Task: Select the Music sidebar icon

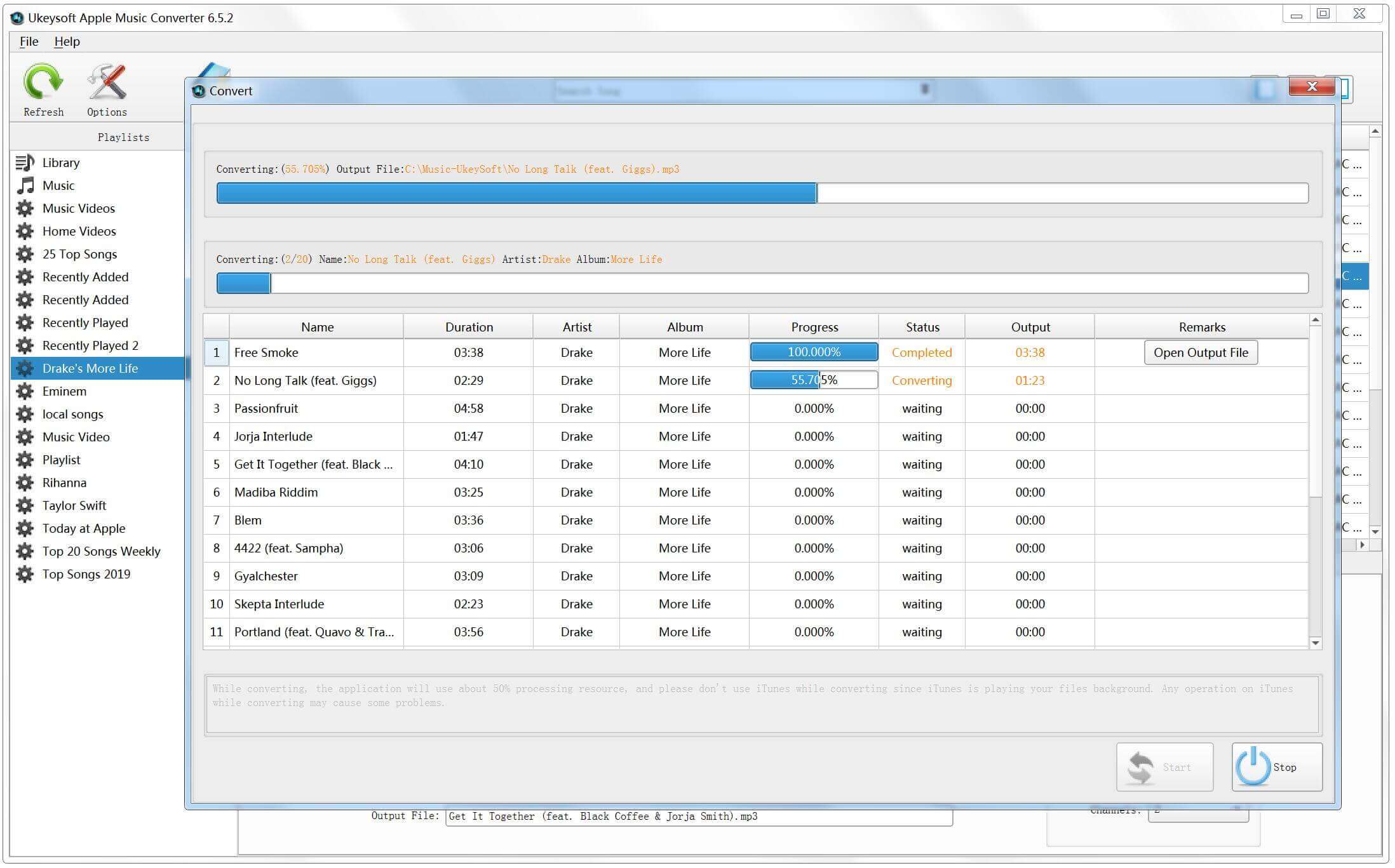Action: pyautogui.click(x=24, y=184)
